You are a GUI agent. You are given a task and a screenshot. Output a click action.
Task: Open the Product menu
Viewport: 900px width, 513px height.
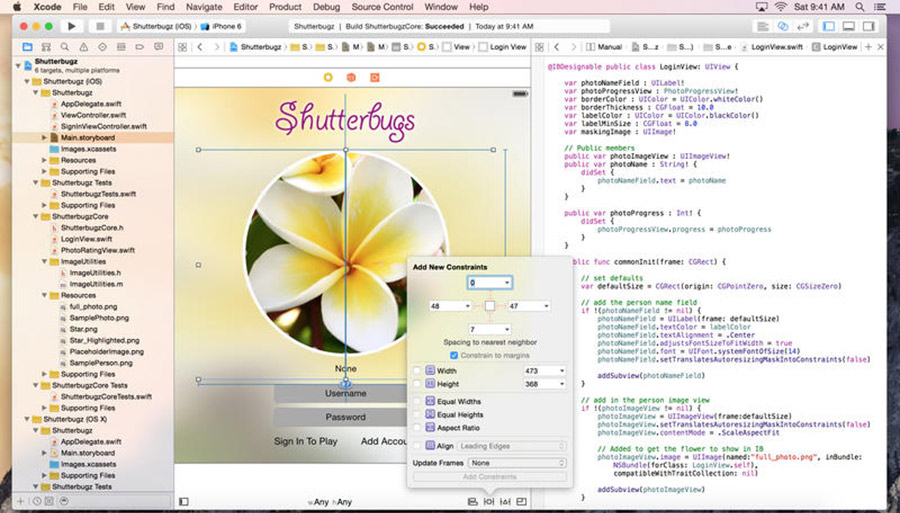(285, 7)
